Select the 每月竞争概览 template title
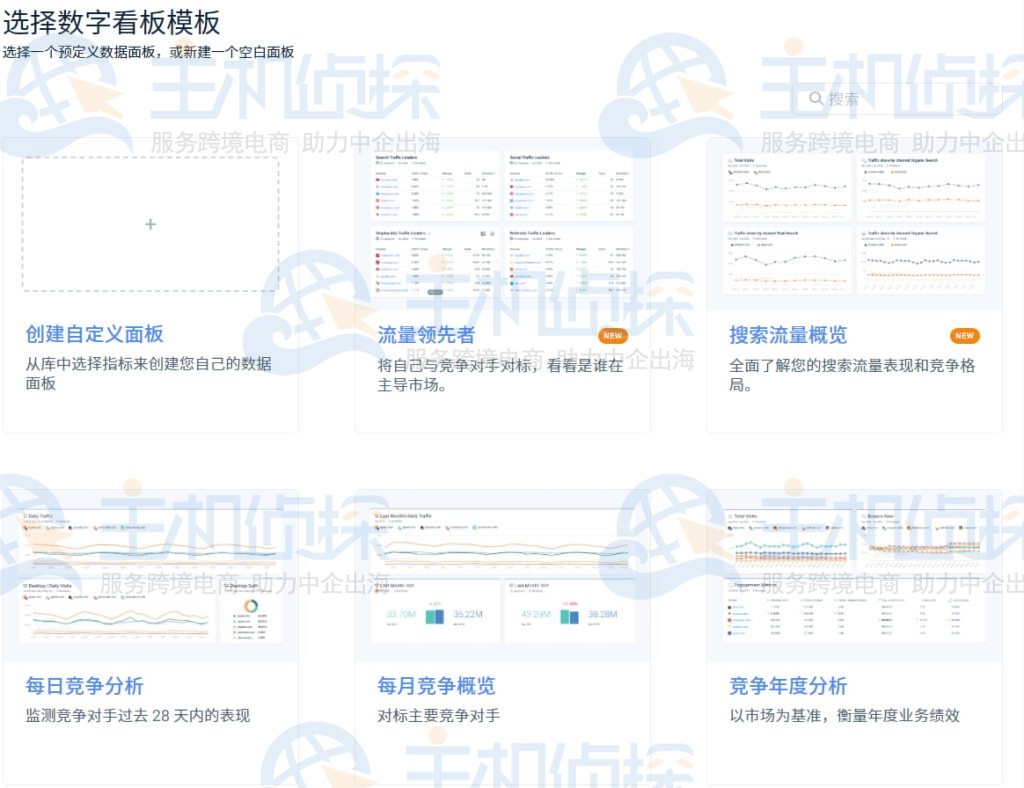1024x788 pixels. (436, 686)
